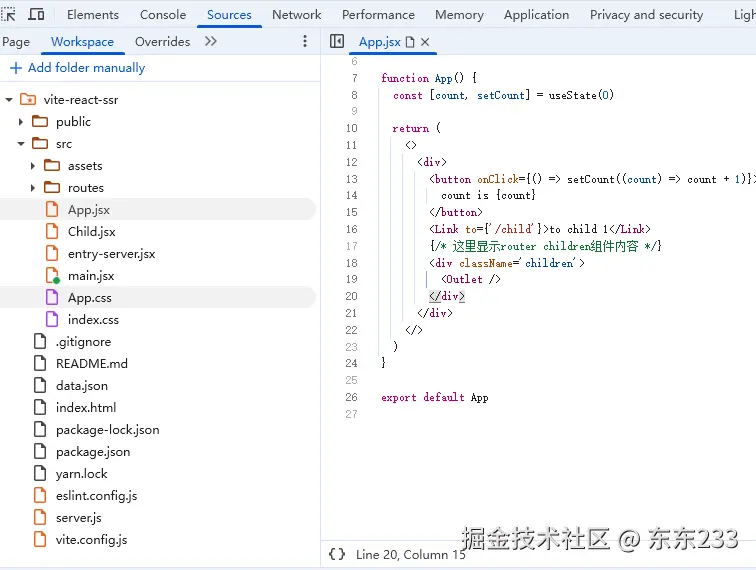
Task: Open the three-dot sidebar options menu
Action: point(305,41)
